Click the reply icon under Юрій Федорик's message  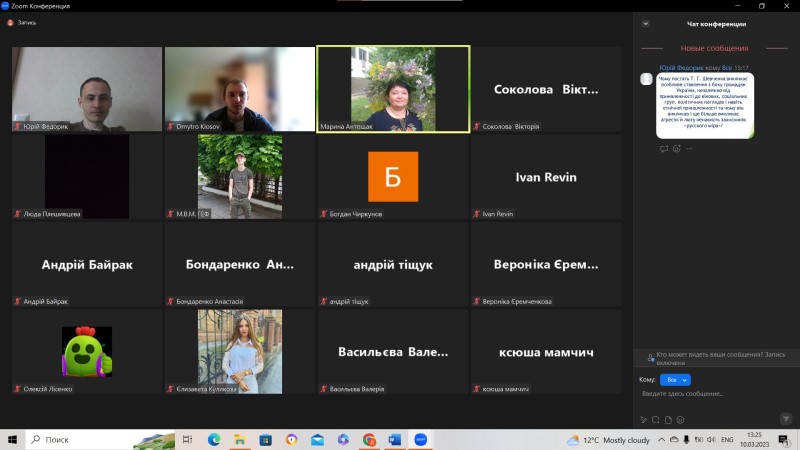point(664,149)
